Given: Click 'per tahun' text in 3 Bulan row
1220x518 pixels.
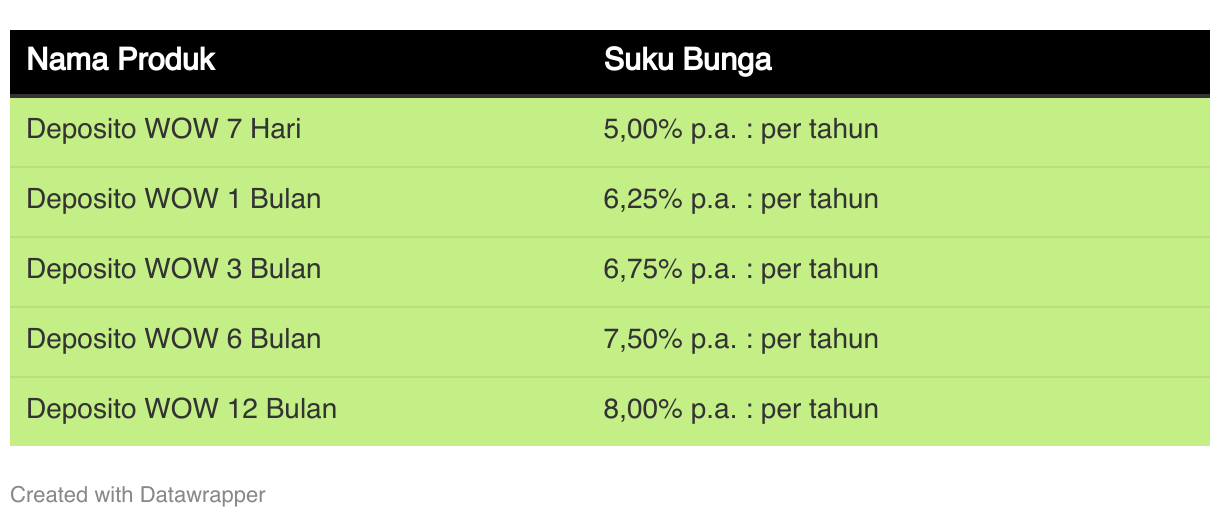Looking at the screenshot, I should (820, 270).
